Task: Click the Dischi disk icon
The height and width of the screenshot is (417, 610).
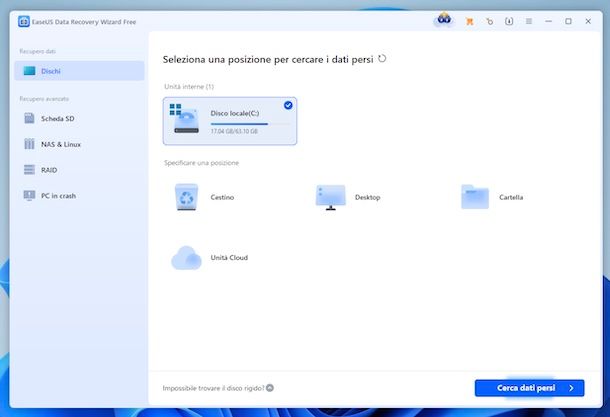Action: coord(30,71)
